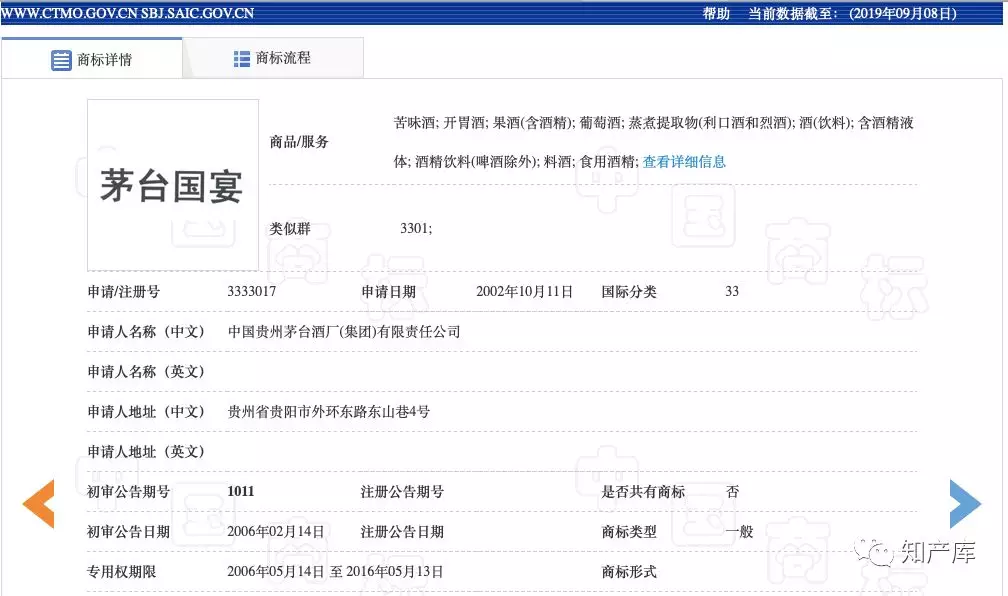Screen dimensions: 1008x596
Task: Click the 申请人名称（英文）label
Action: pyautogui.click(x=146, y=372)
